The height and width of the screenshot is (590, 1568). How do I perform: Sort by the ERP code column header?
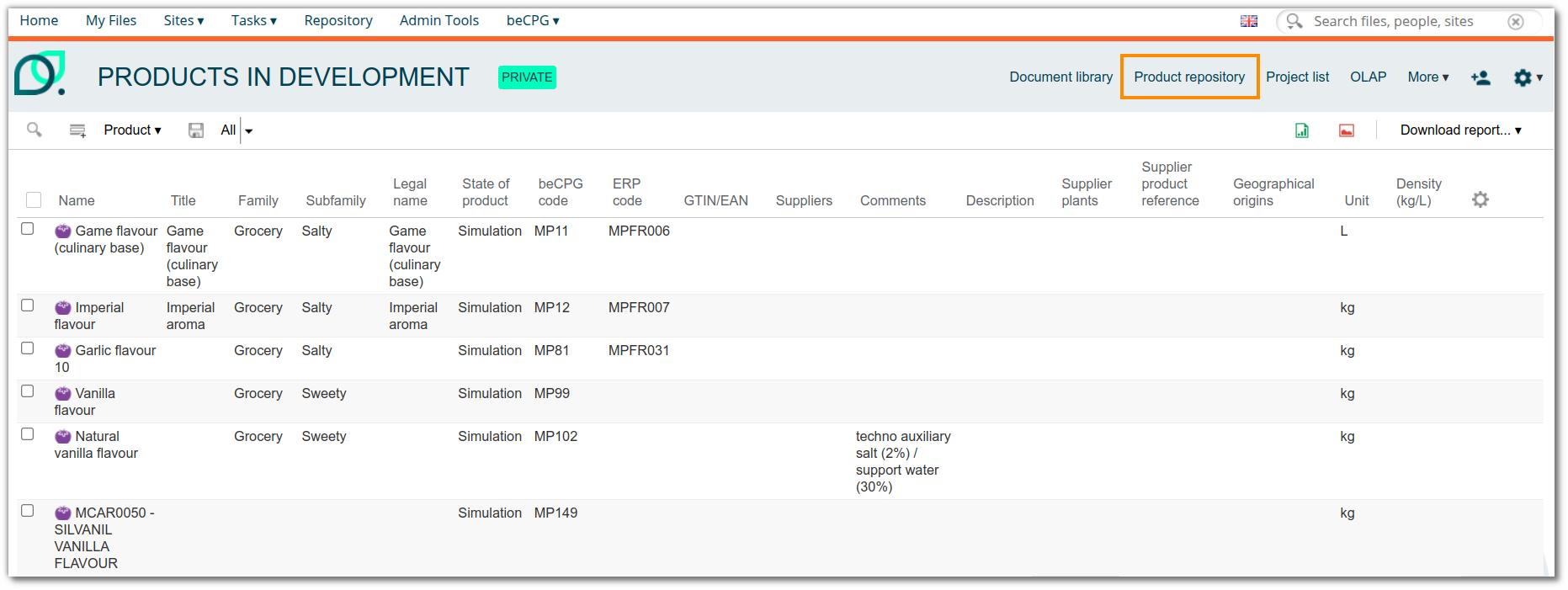627,192
